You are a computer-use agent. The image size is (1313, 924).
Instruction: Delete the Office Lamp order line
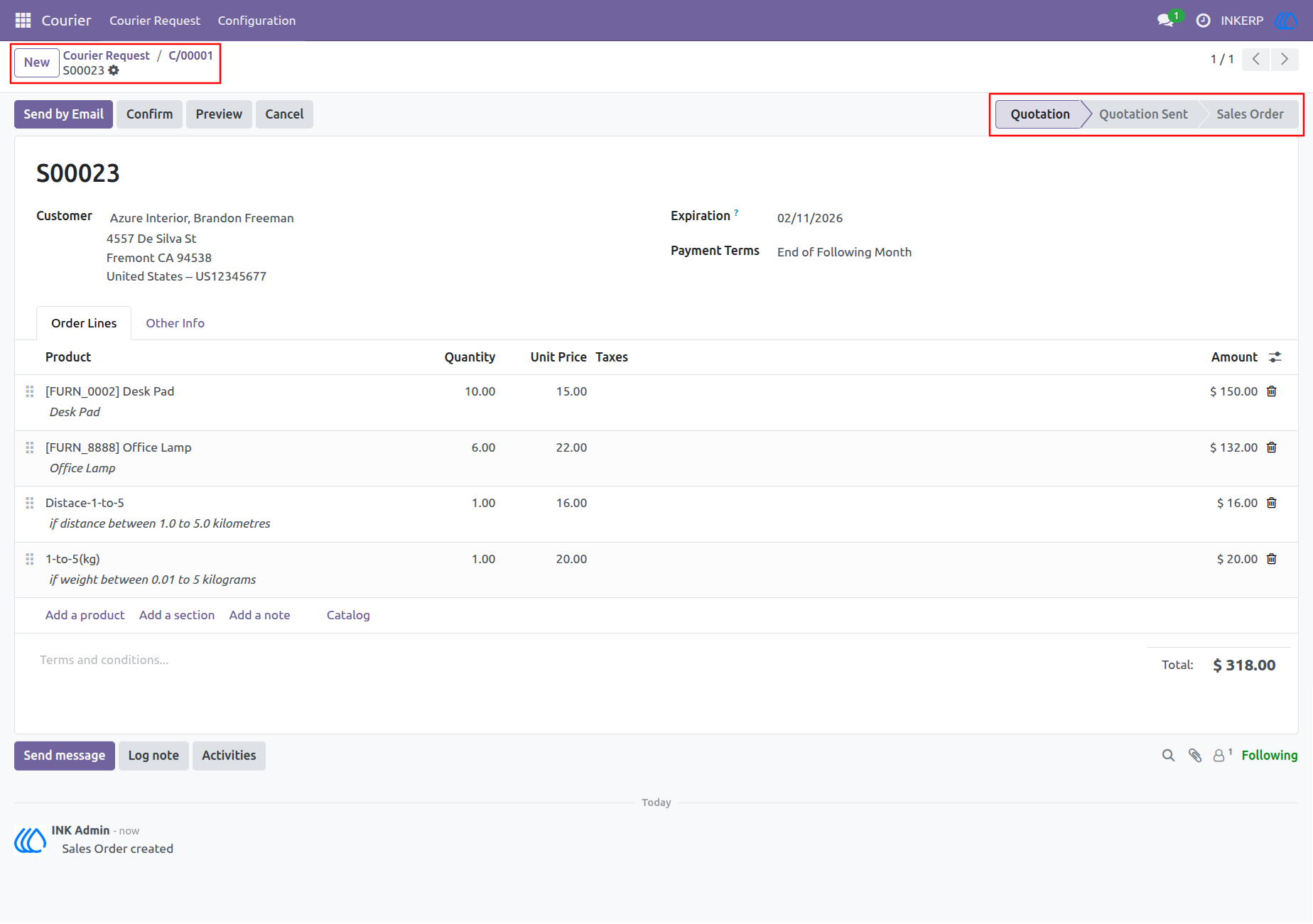[1272, 447]
